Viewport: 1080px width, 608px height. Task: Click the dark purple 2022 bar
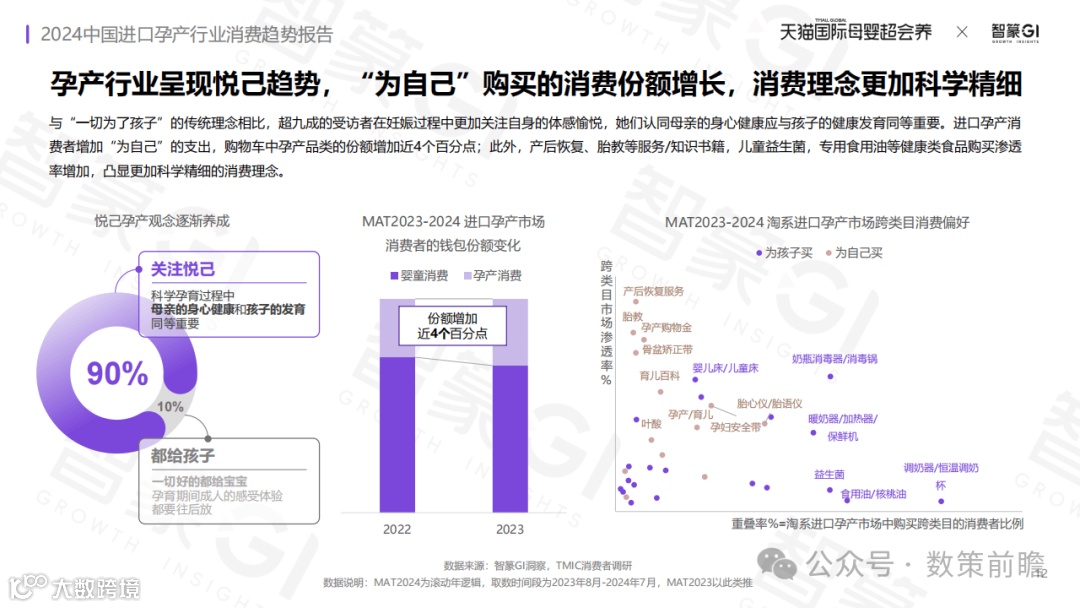(397, 434)
